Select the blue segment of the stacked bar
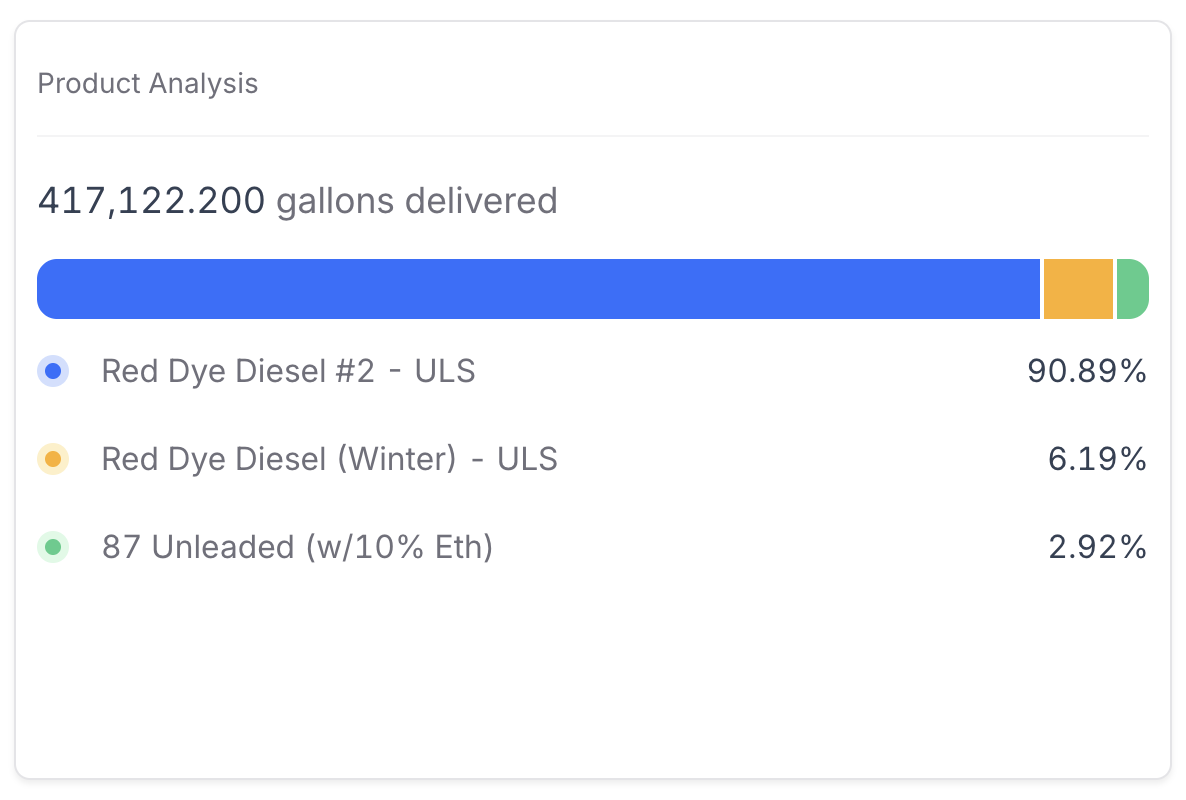This screenshot has width=1186, height=800. tap(539, 290)
